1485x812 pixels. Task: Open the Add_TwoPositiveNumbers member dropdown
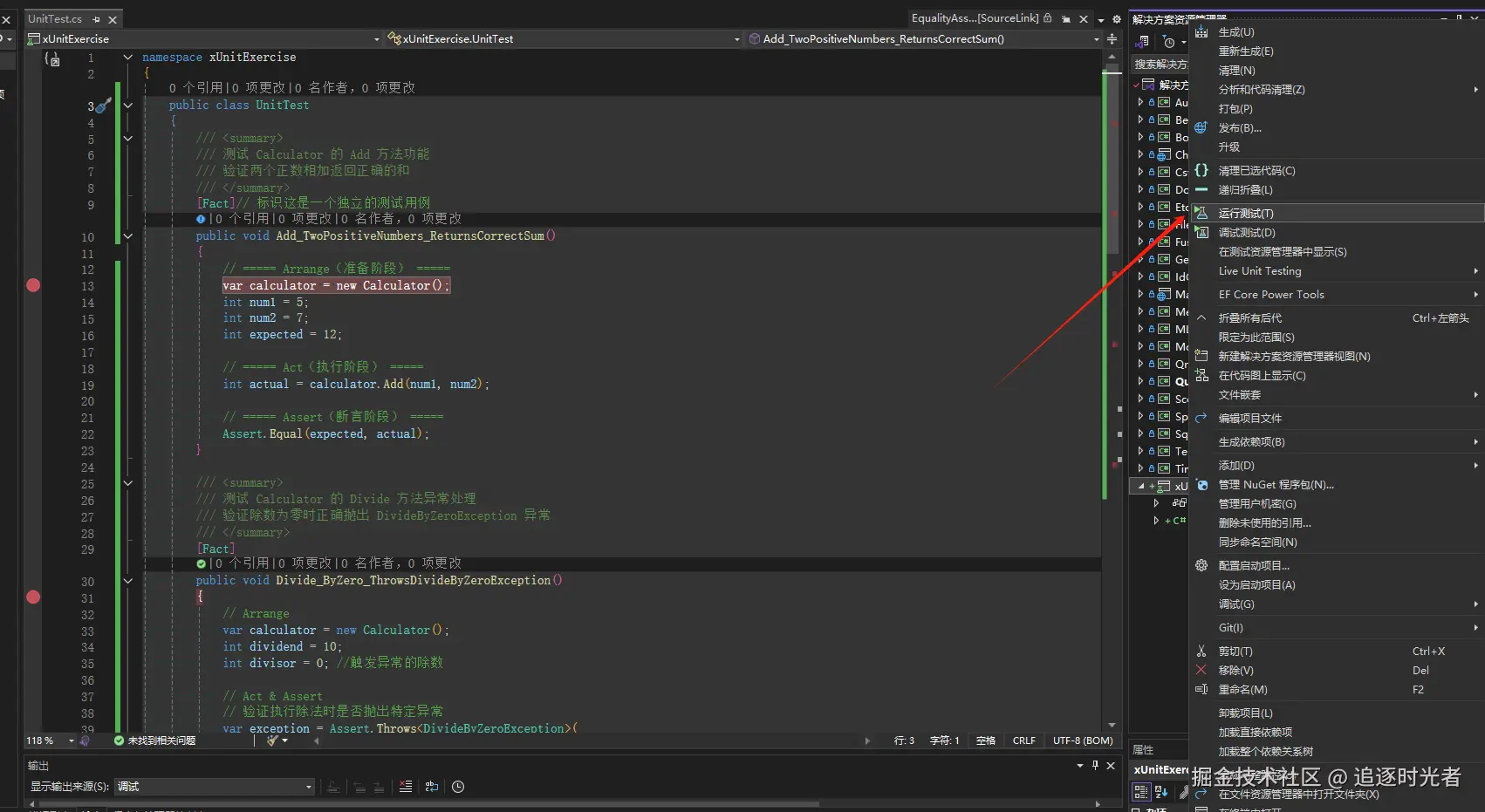coord(1097,39)
